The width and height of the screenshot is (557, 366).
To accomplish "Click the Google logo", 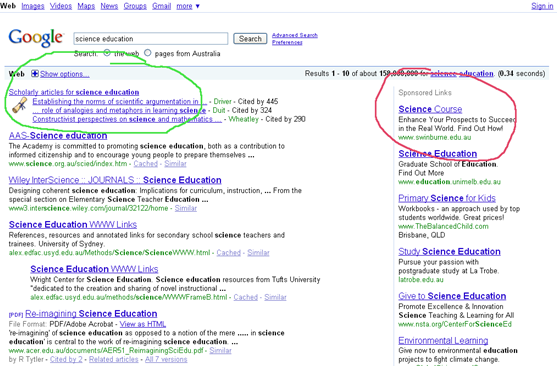I will (x=36, y=38).
